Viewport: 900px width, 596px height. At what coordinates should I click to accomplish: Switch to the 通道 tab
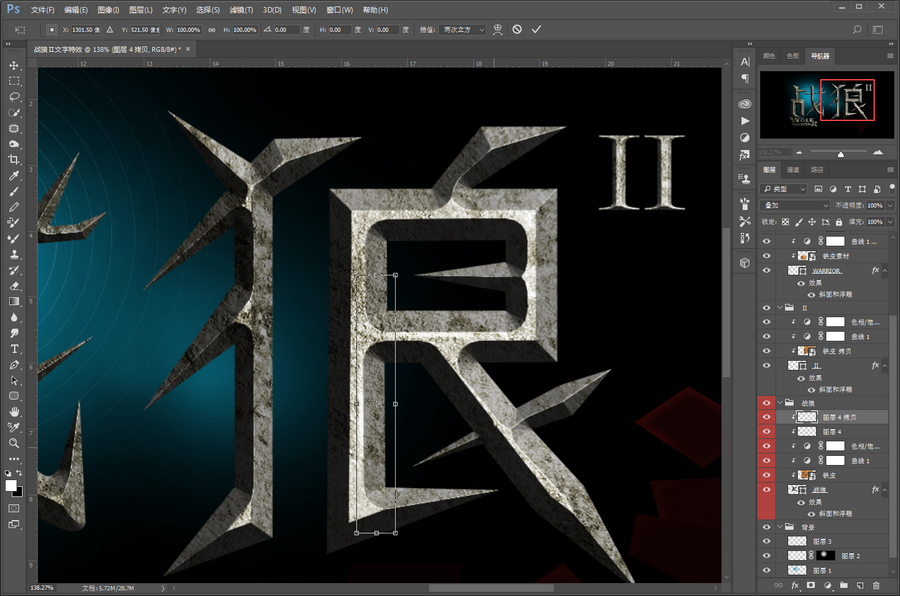[792, 170]
